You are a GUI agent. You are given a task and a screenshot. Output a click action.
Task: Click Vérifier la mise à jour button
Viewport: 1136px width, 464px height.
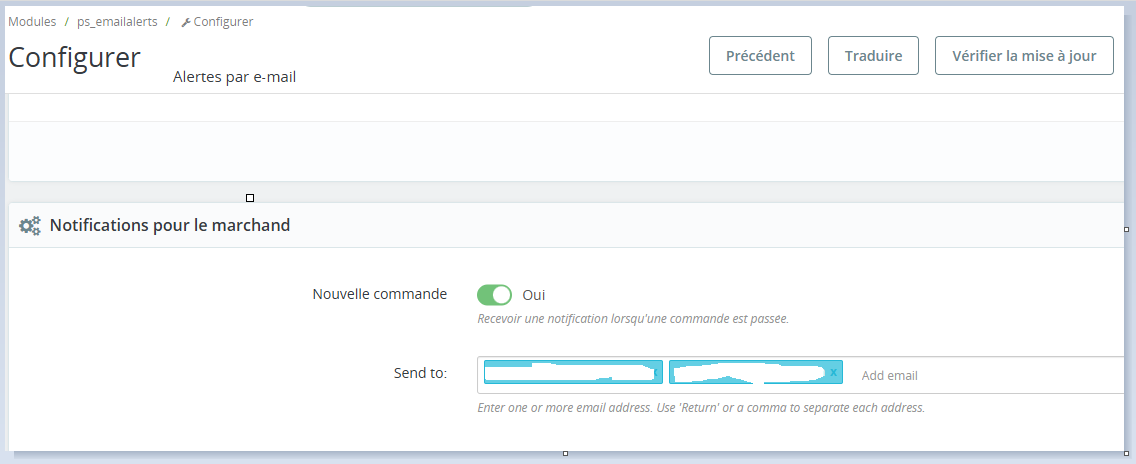pyautogui.click(x=1024, y=56)
